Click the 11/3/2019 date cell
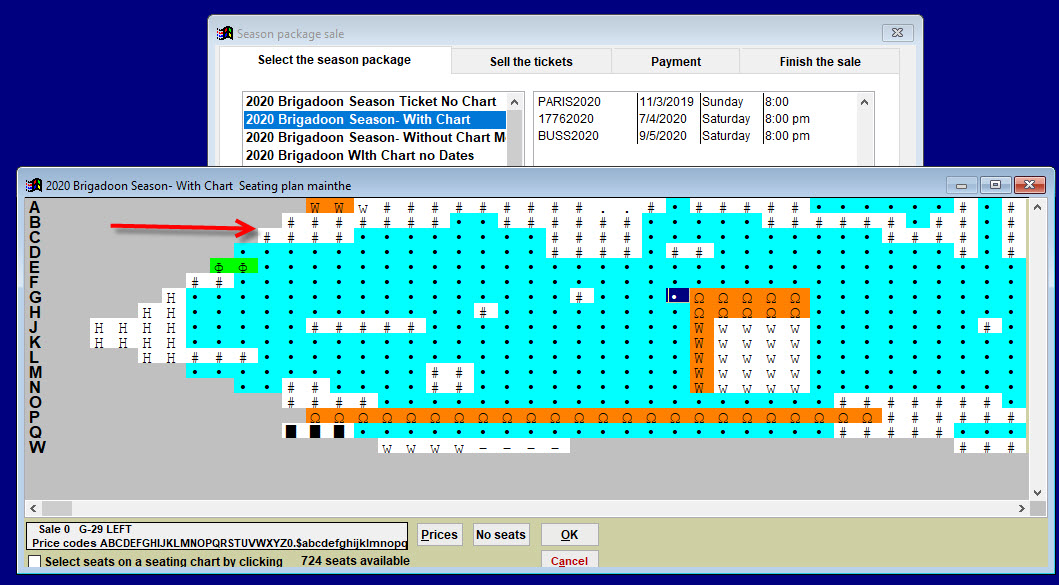 pyautogui.click(x=667, y=102)
